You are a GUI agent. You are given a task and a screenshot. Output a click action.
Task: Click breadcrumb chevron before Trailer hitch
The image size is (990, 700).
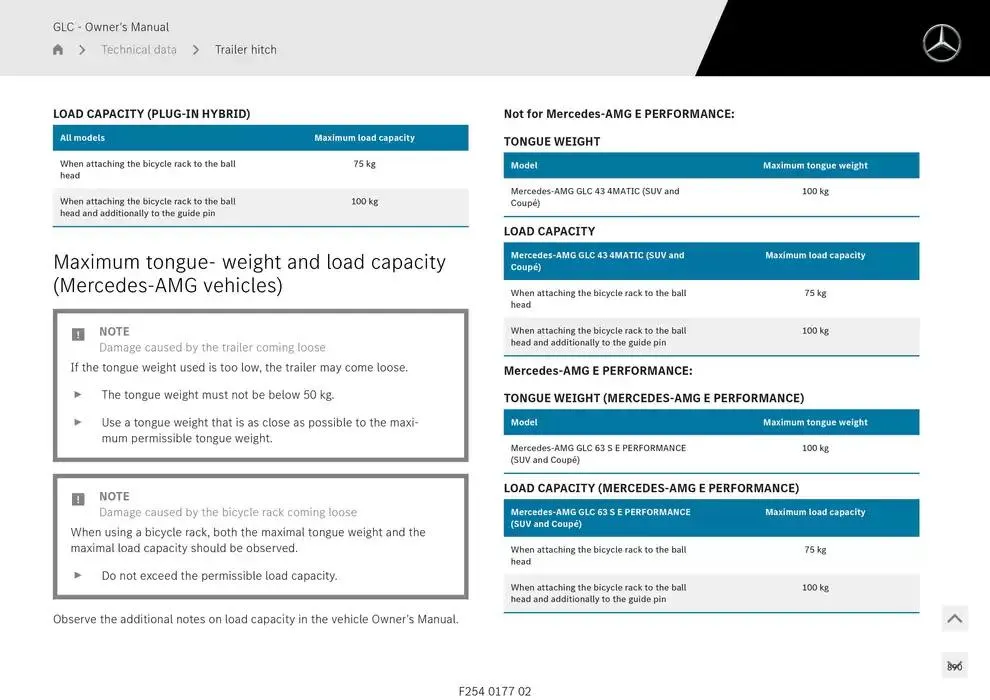tap(196, 50)
